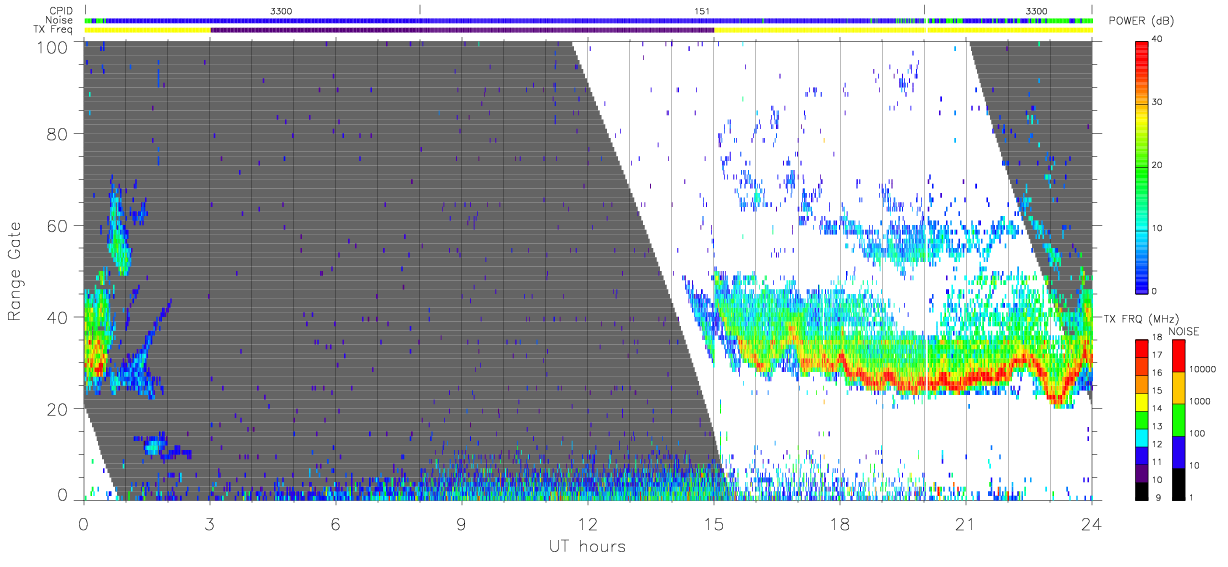Click UT hours tick label 18

click(840, 523)
